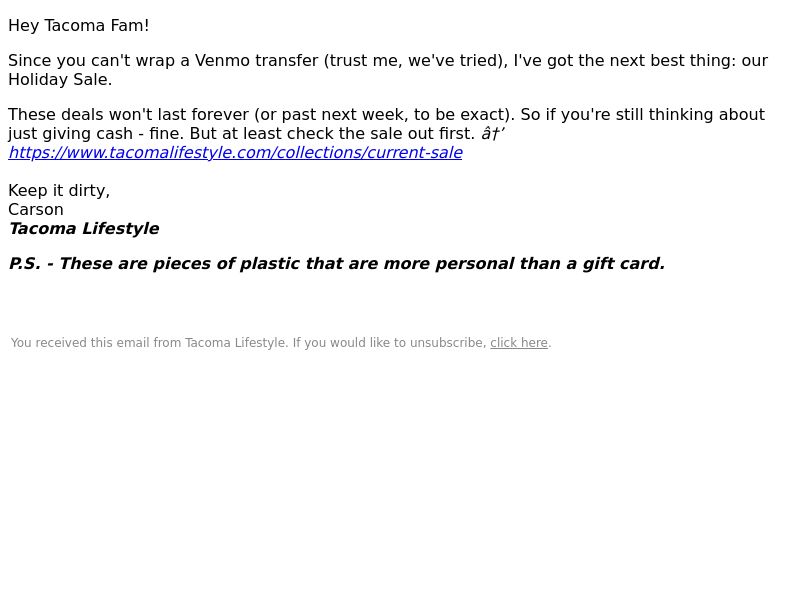Click the bold italic P.S. sentence
This screenshot has height=600, width=800.
337,264
